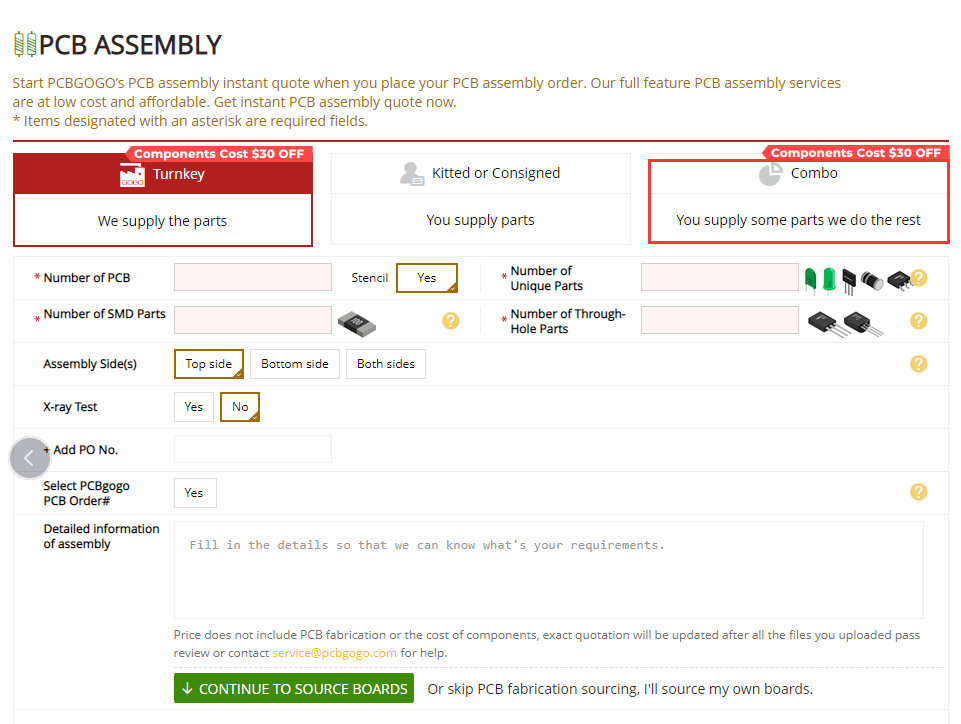This screenshot has height=724, width=961.
Task: Click the help icon in PCB Order# row
Action: [918, 492]
